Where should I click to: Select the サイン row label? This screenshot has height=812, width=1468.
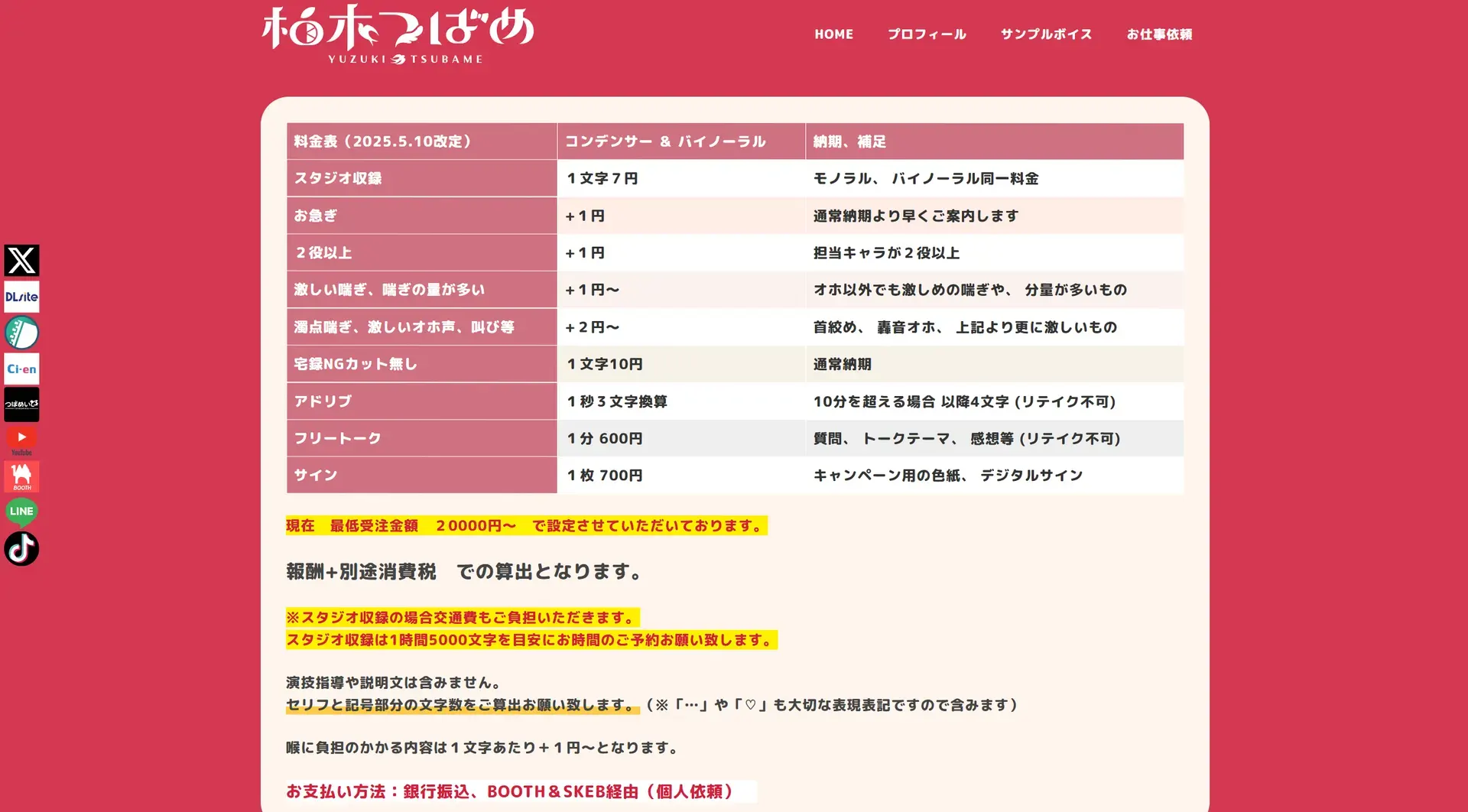point(422,475)
